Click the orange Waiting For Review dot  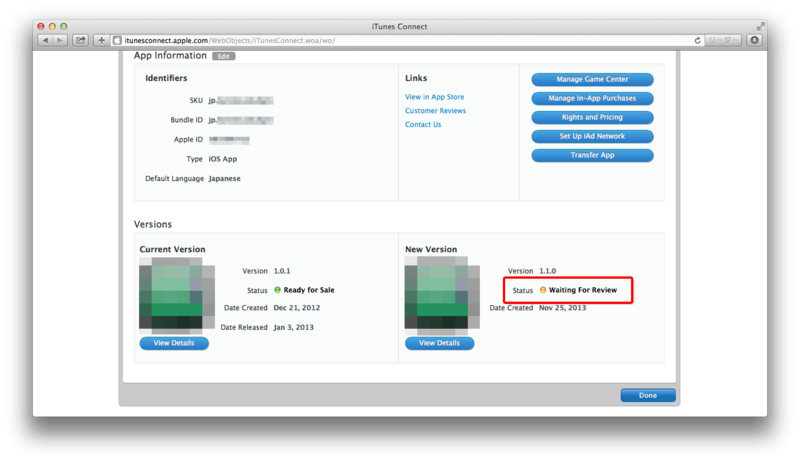(543, 290)
